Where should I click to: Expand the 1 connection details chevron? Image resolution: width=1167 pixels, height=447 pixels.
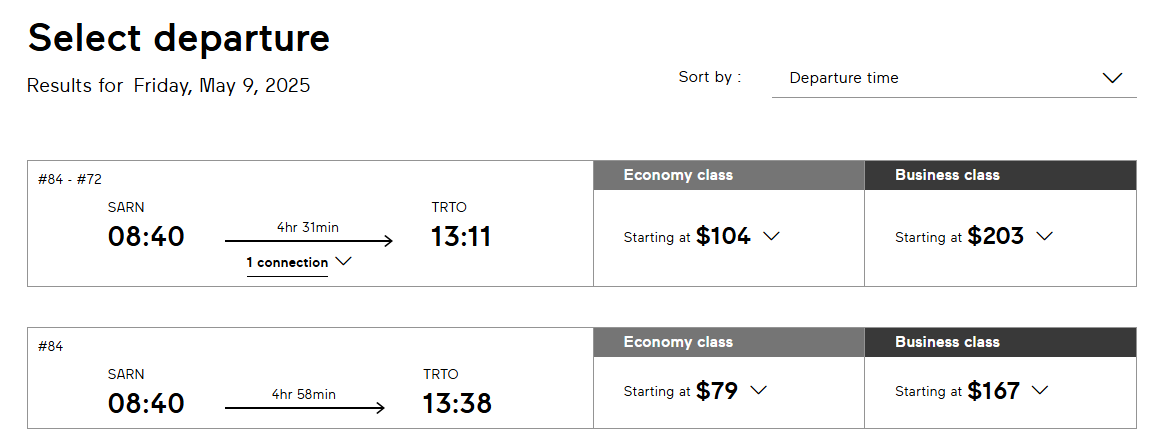tap(343, 262)
